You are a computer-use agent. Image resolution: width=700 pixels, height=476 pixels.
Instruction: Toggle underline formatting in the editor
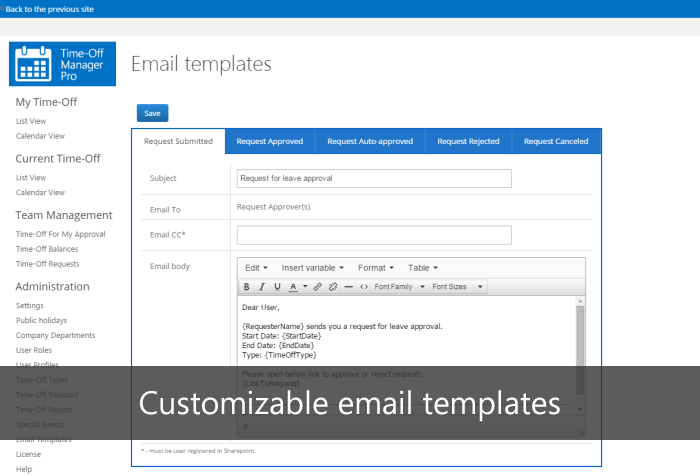[277, 287]
